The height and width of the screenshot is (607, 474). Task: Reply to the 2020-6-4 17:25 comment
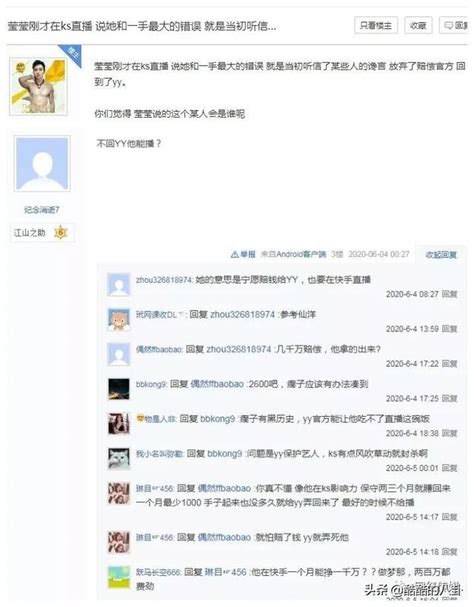point(450,398)
